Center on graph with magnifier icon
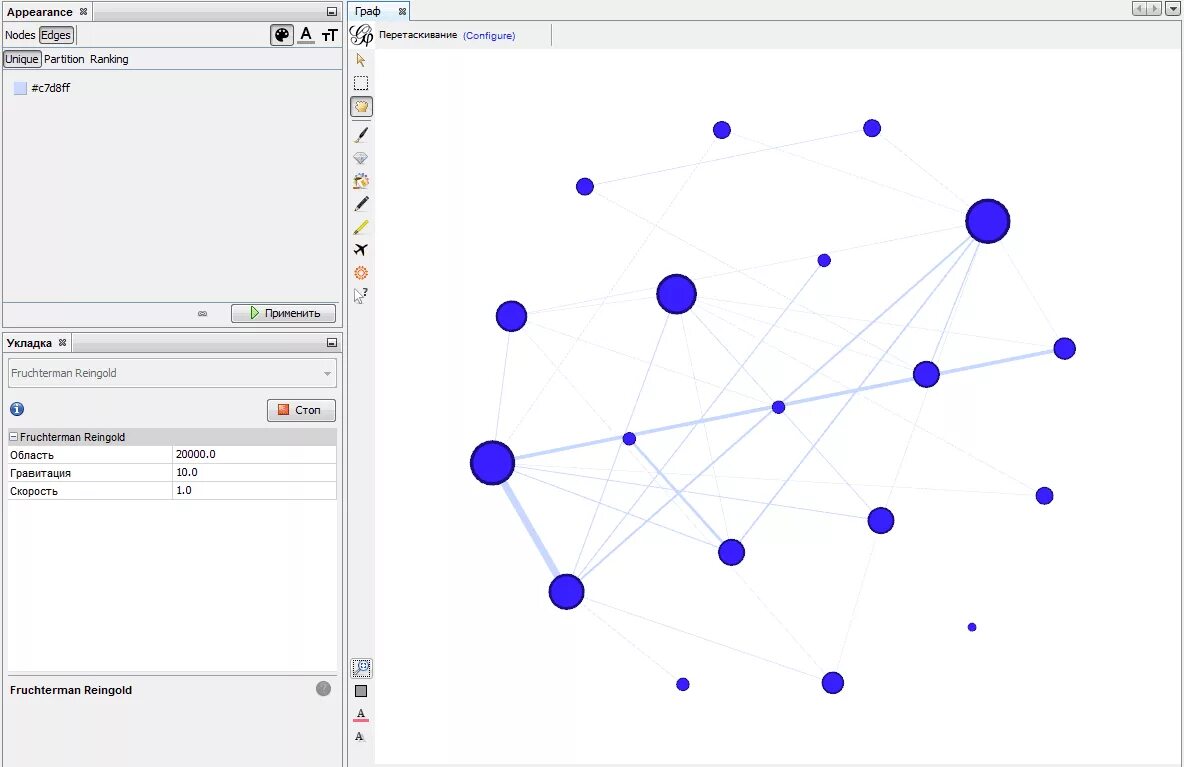Image resolution: width=1184 pixels, height=767 pixels. coord(362,667)
